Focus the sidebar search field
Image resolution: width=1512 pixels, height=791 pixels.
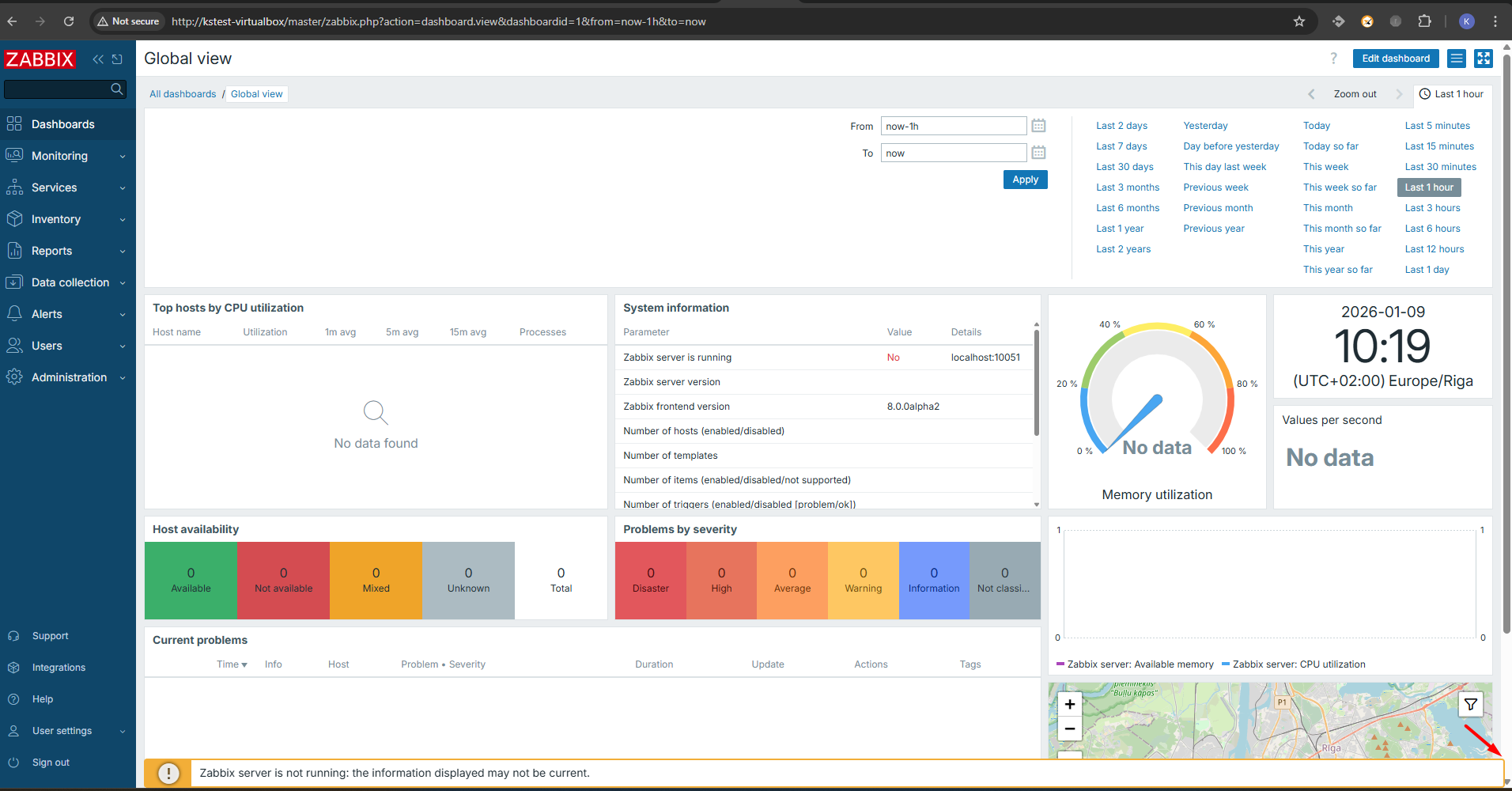pyautogui.click(x=57, y=89)
